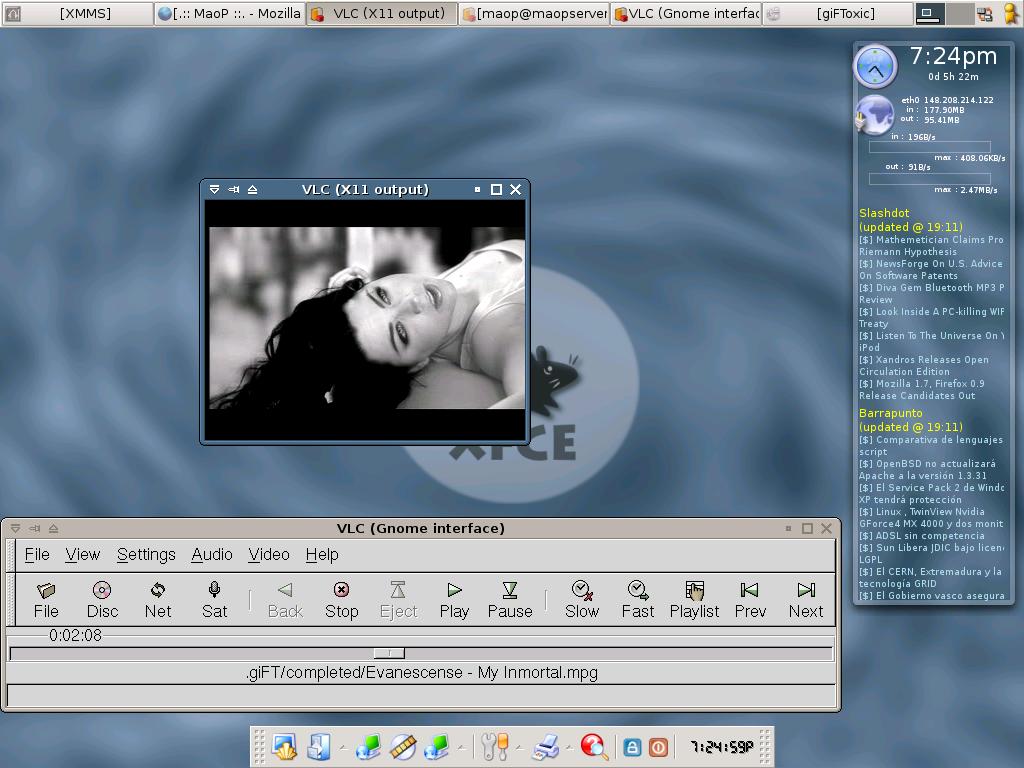
Task: Open a network stream with Net
Action: (158, 600)
